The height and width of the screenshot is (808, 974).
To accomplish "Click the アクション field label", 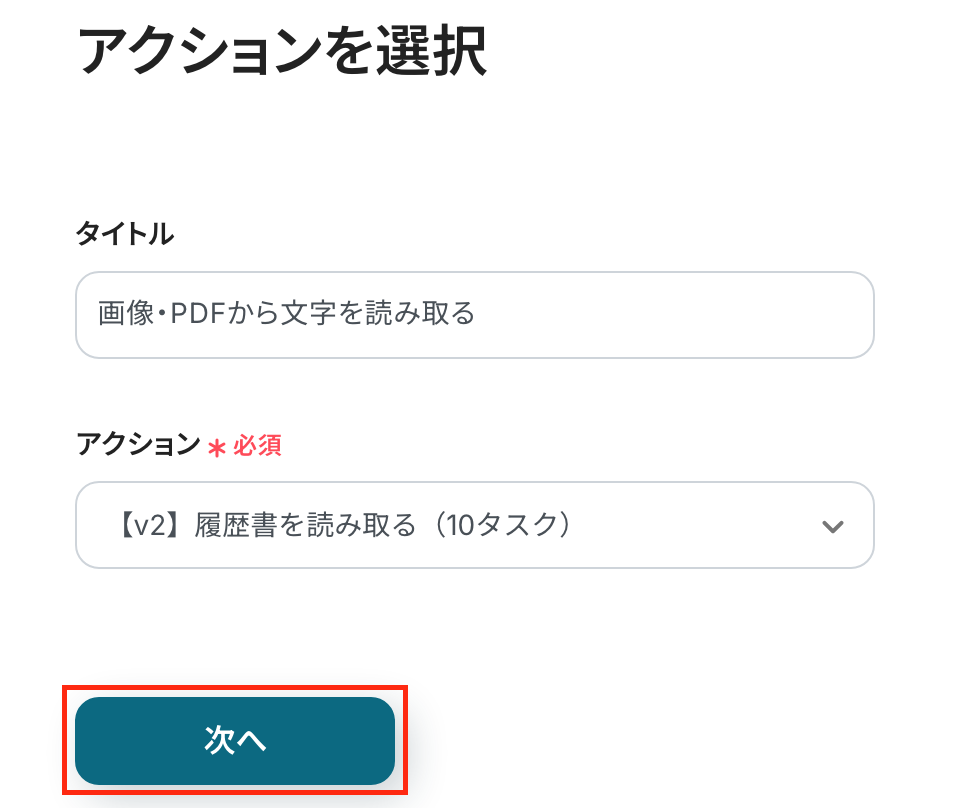I will (x=138, y=445).
